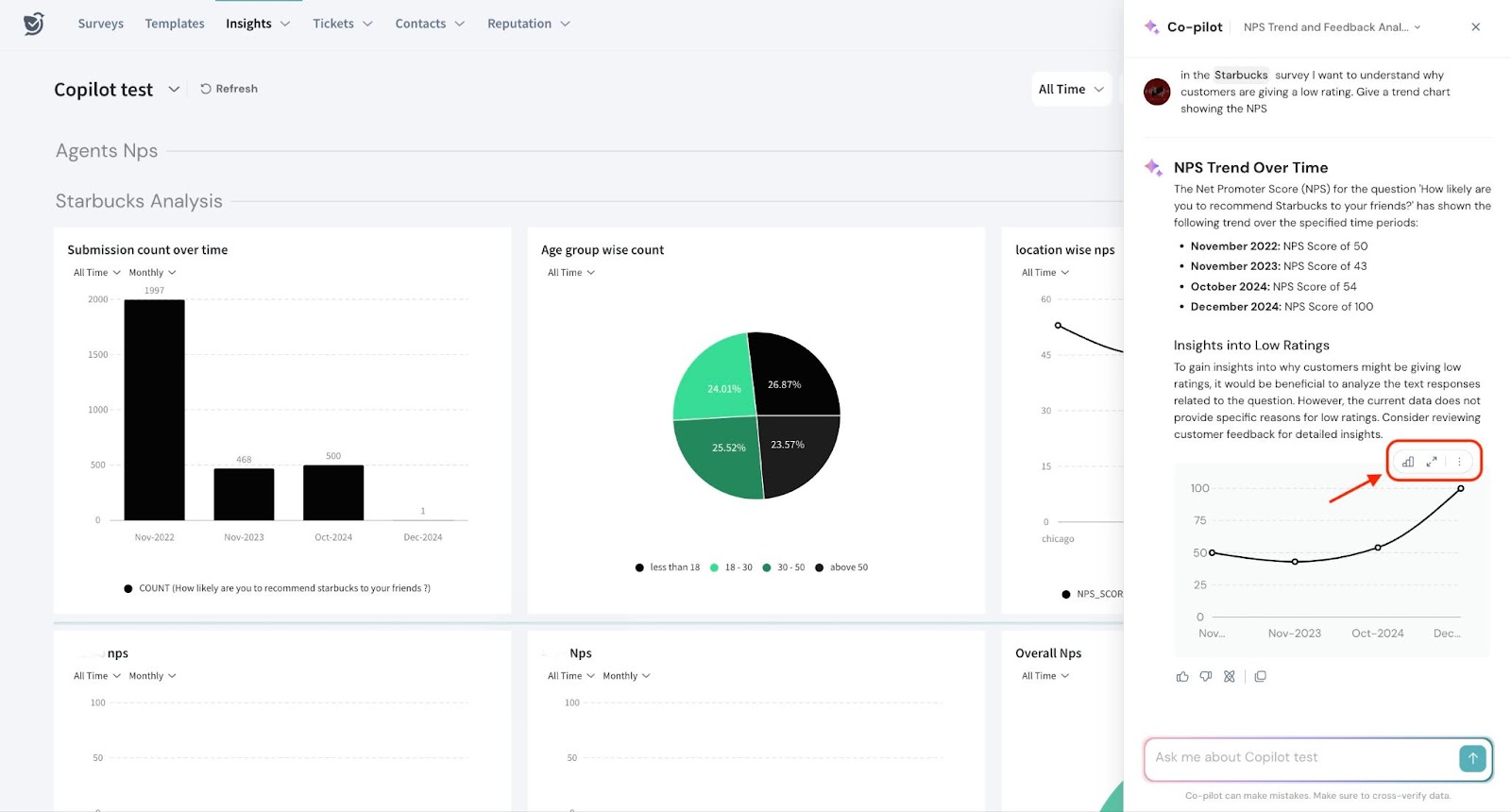Toggle the '18 - 30' legend series
Image resolution: width=1511 pixels, height=812 pixels.
[731, 567]
